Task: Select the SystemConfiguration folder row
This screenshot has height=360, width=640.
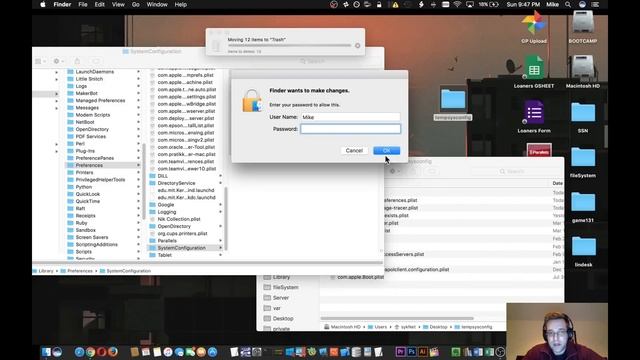Action: tap(186, 248)
